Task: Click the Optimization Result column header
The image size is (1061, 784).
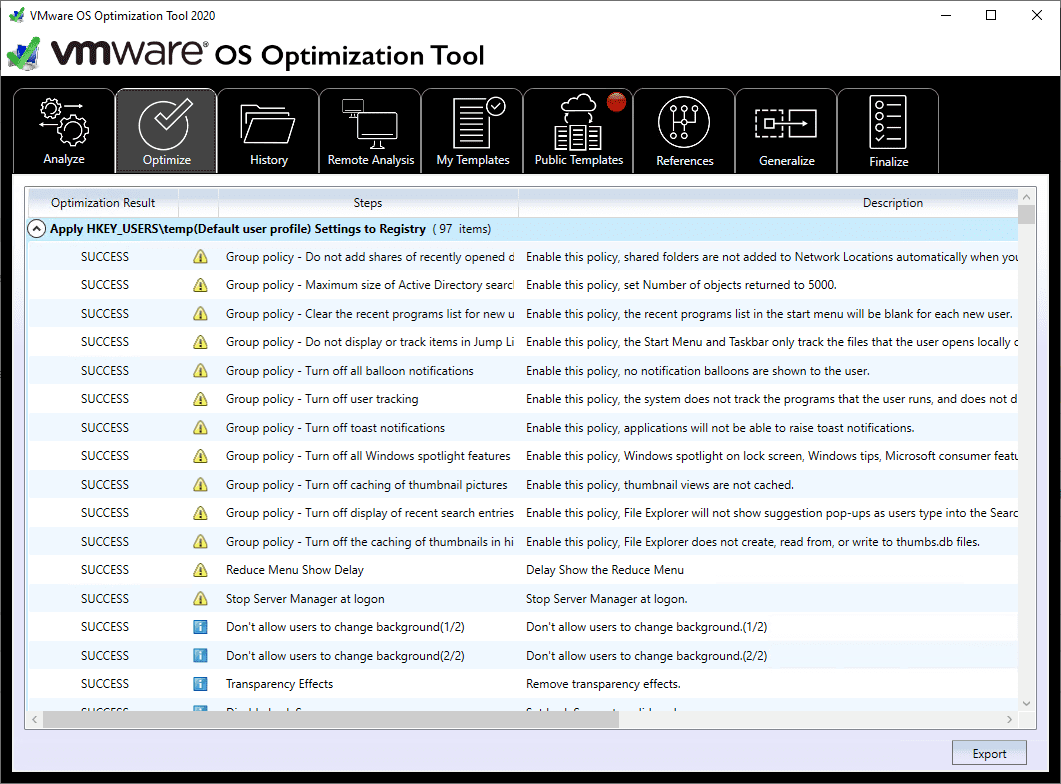Action: (103, 203)
